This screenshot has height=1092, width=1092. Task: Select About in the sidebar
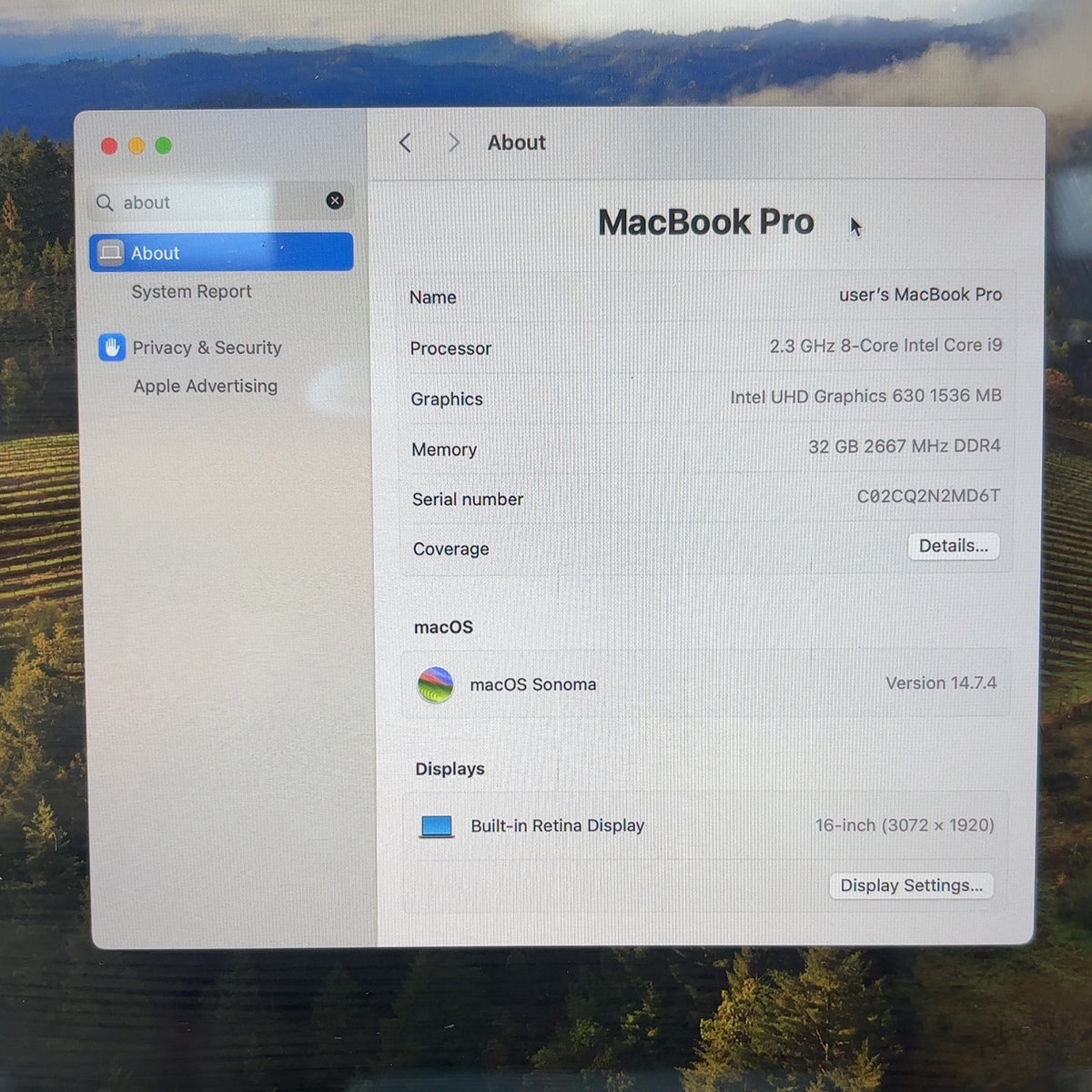pyautogui.click(x=221, y=252)
